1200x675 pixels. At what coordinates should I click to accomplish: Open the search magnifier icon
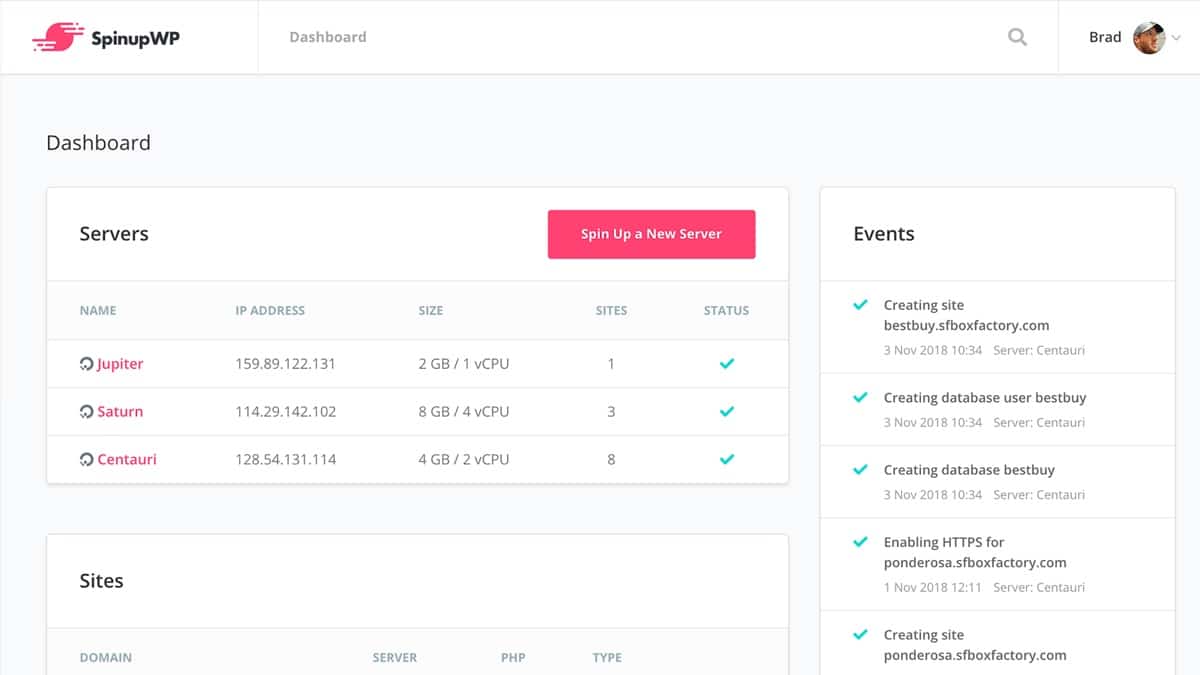1017,37
